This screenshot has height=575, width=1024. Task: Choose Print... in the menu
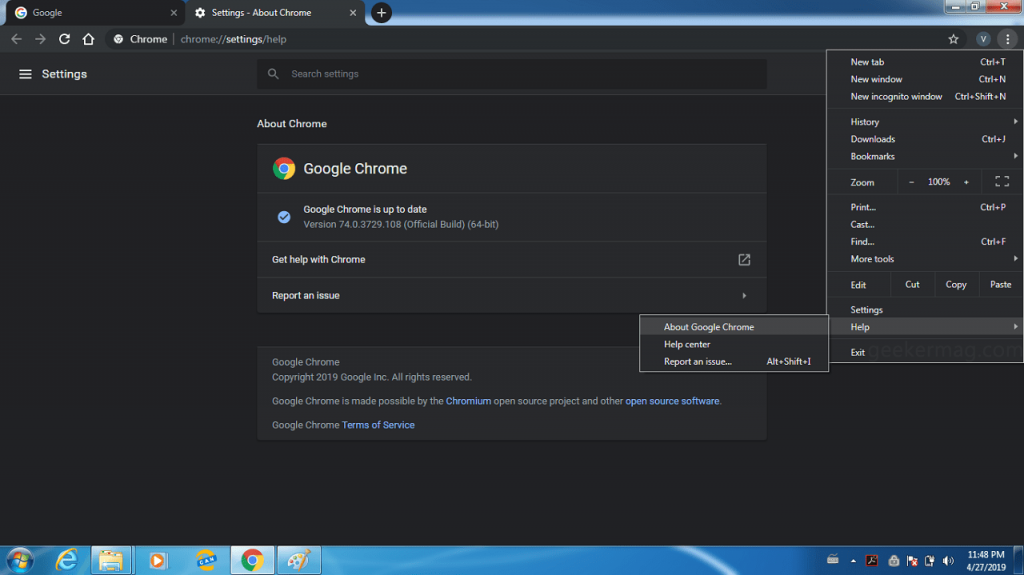click(924, 207)
